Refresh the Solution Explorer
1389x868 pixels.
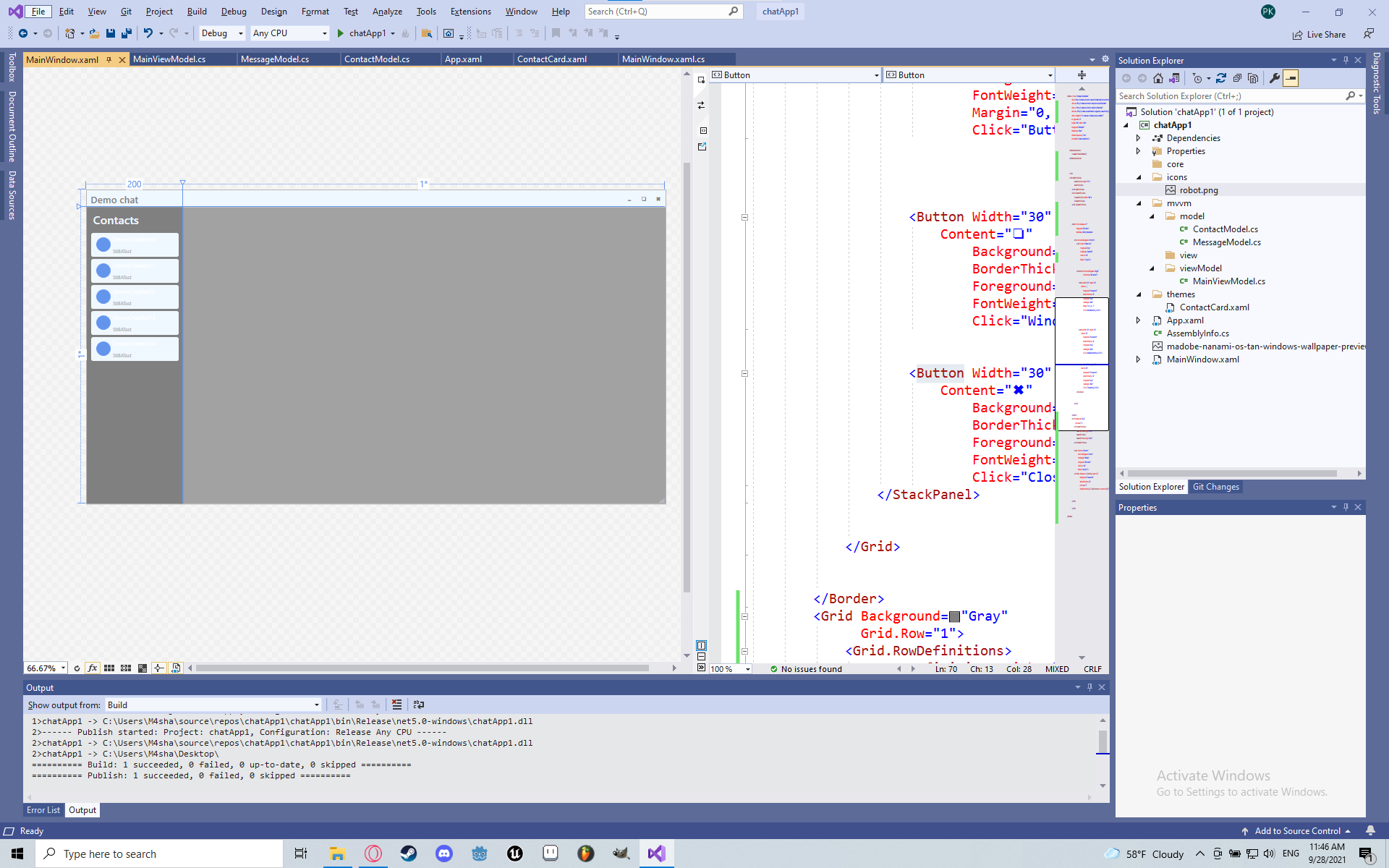[x=1221, y=78]
